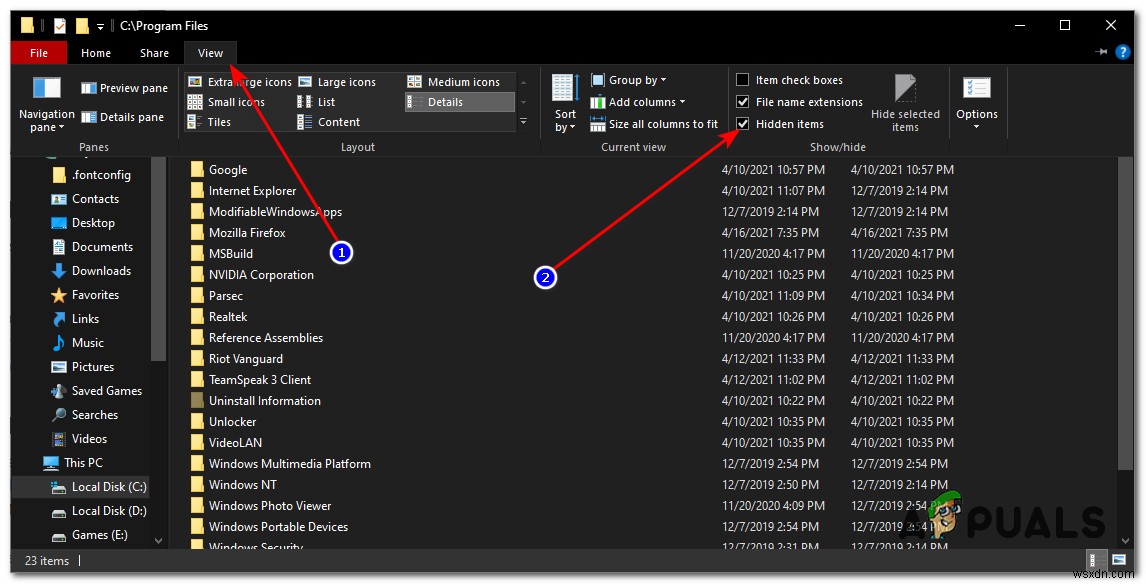This screenshot has width=1146, height=584.
Task: Select Local Disk (D:) drive
Action: point(99,511)
